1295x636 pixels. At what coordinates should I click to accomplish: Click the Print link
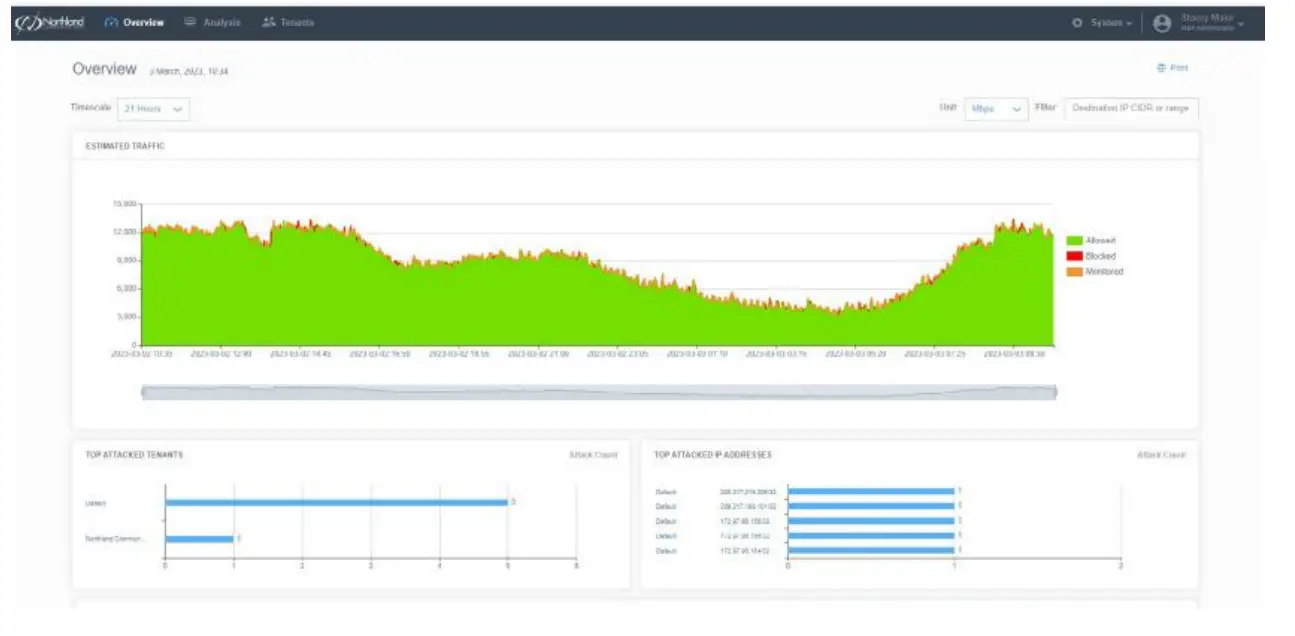[x=1172, y=68]
